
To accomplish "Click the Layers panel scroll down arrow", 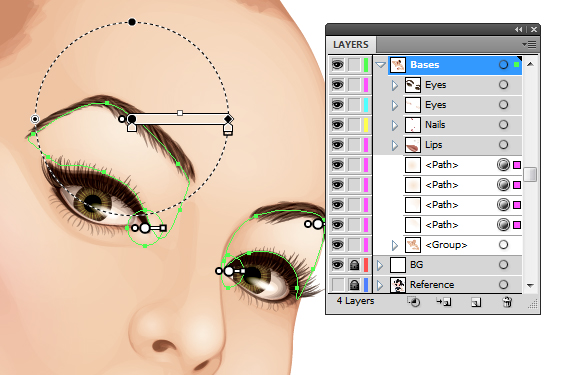I will pyautogui.click(x=530, y=285).
